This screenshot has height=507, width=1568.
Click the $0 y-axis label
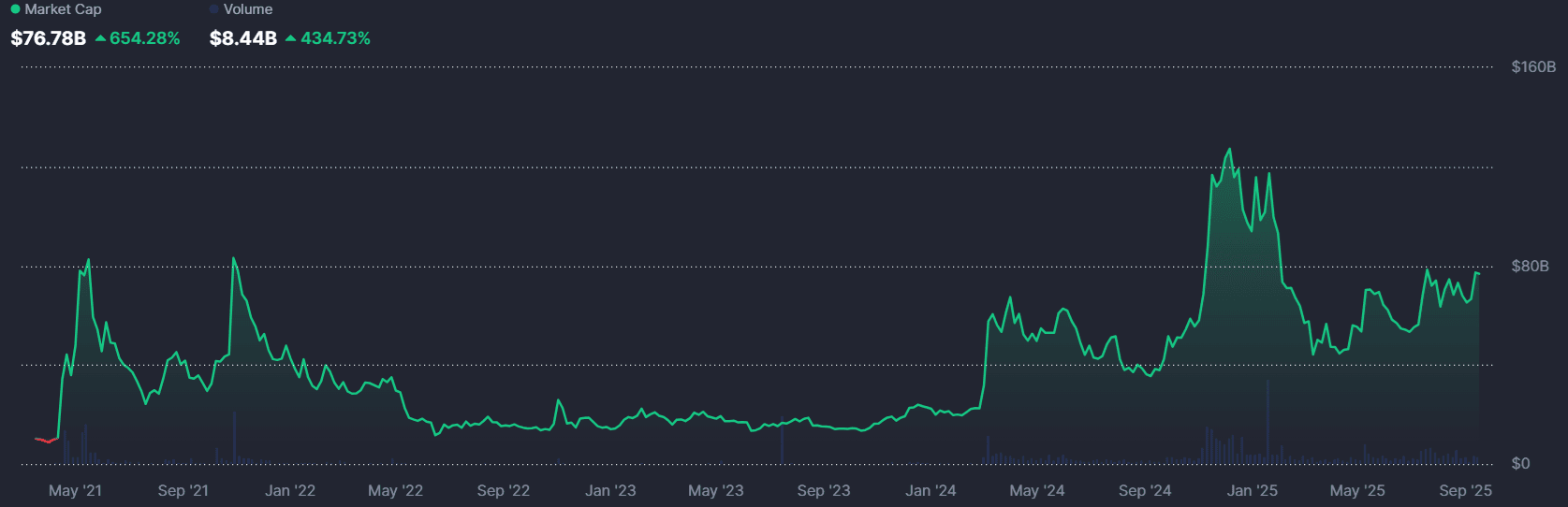(1520, 464)
